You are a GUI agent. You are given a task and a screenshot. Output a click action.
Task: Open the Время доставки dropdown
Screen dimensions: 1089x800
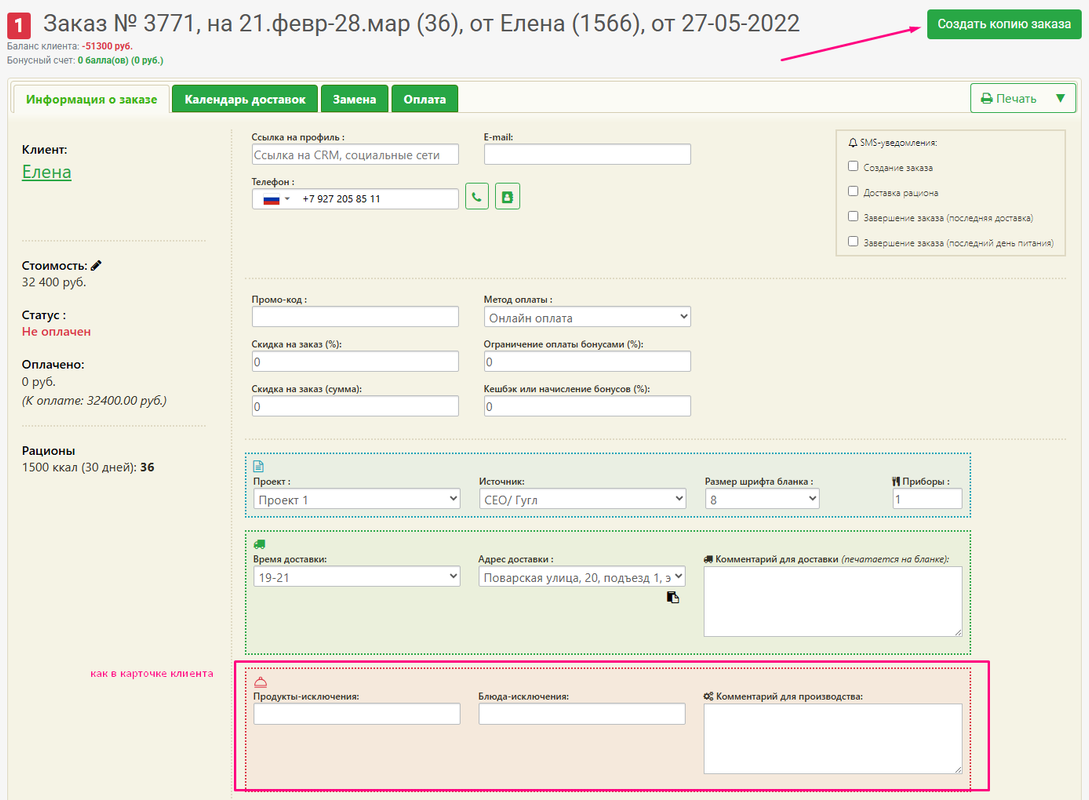356,576
